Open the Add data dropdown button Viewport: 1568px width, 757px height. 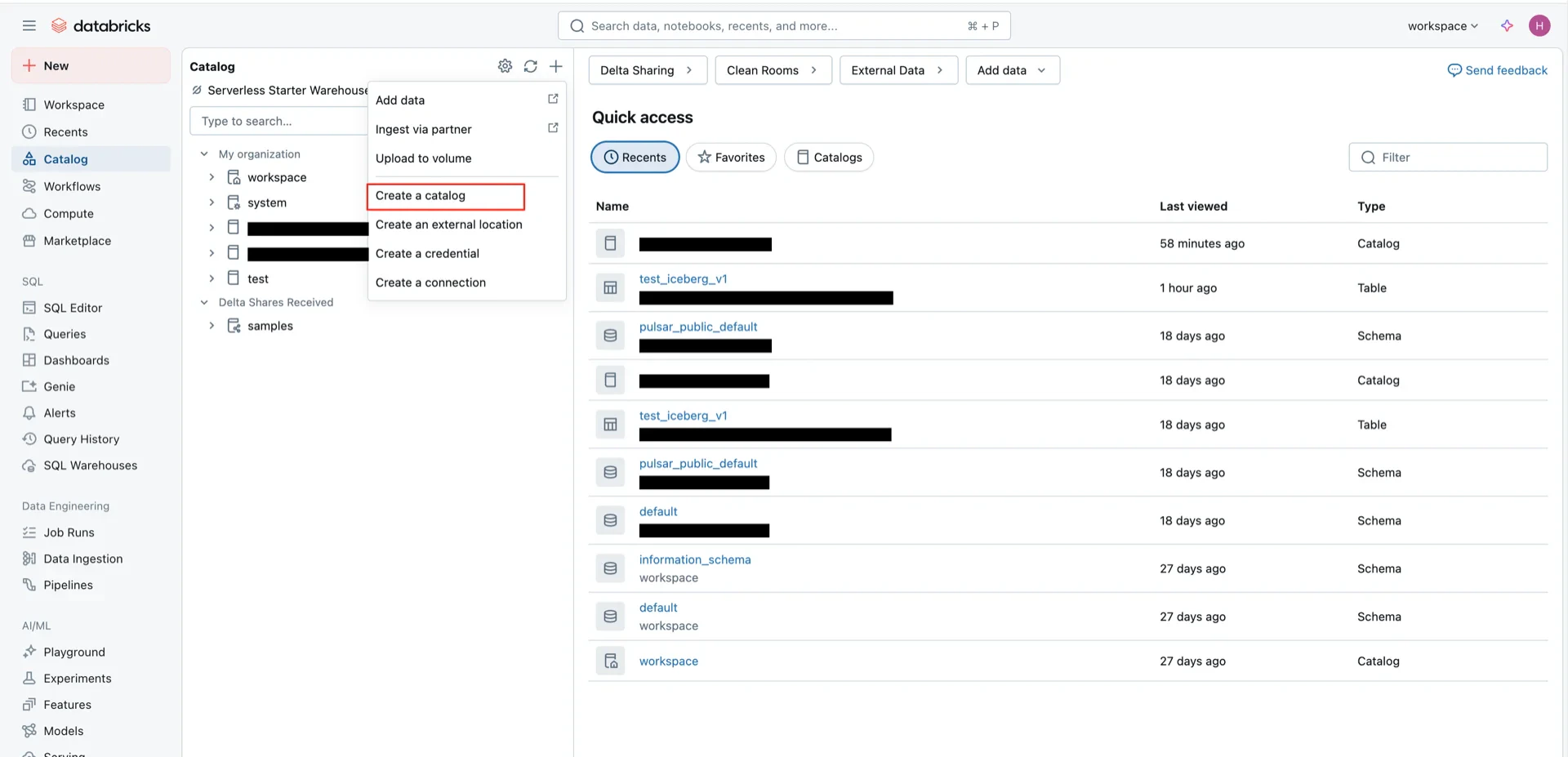click(1013, 70)
